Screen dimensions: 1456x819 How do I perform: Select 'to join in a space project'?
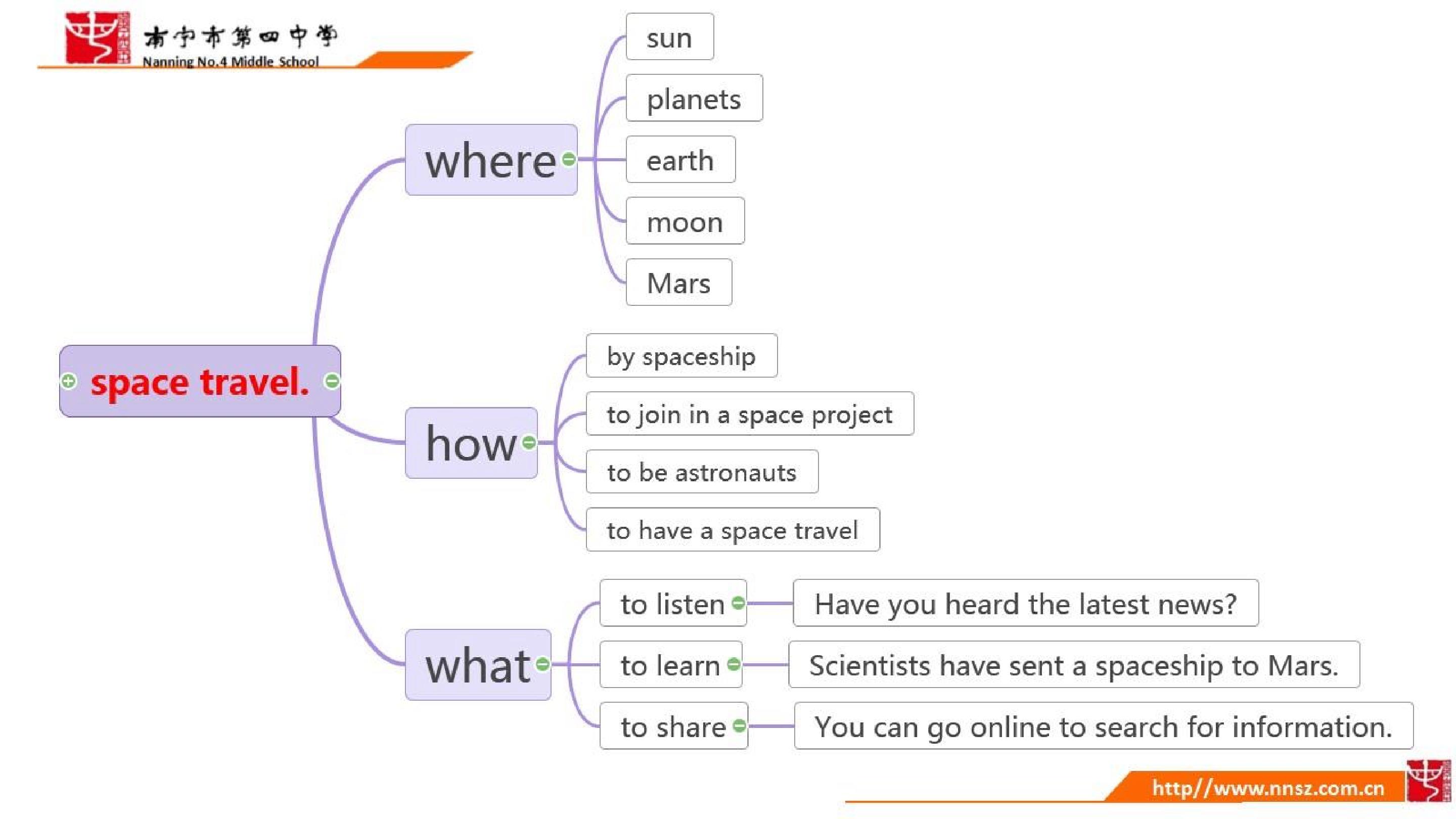[750, 414]
